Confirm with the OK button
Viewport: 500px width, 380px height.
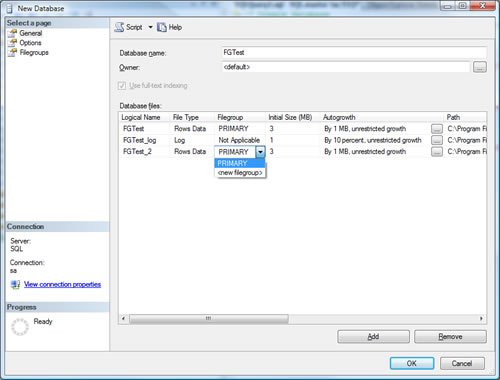pos(412,363)
